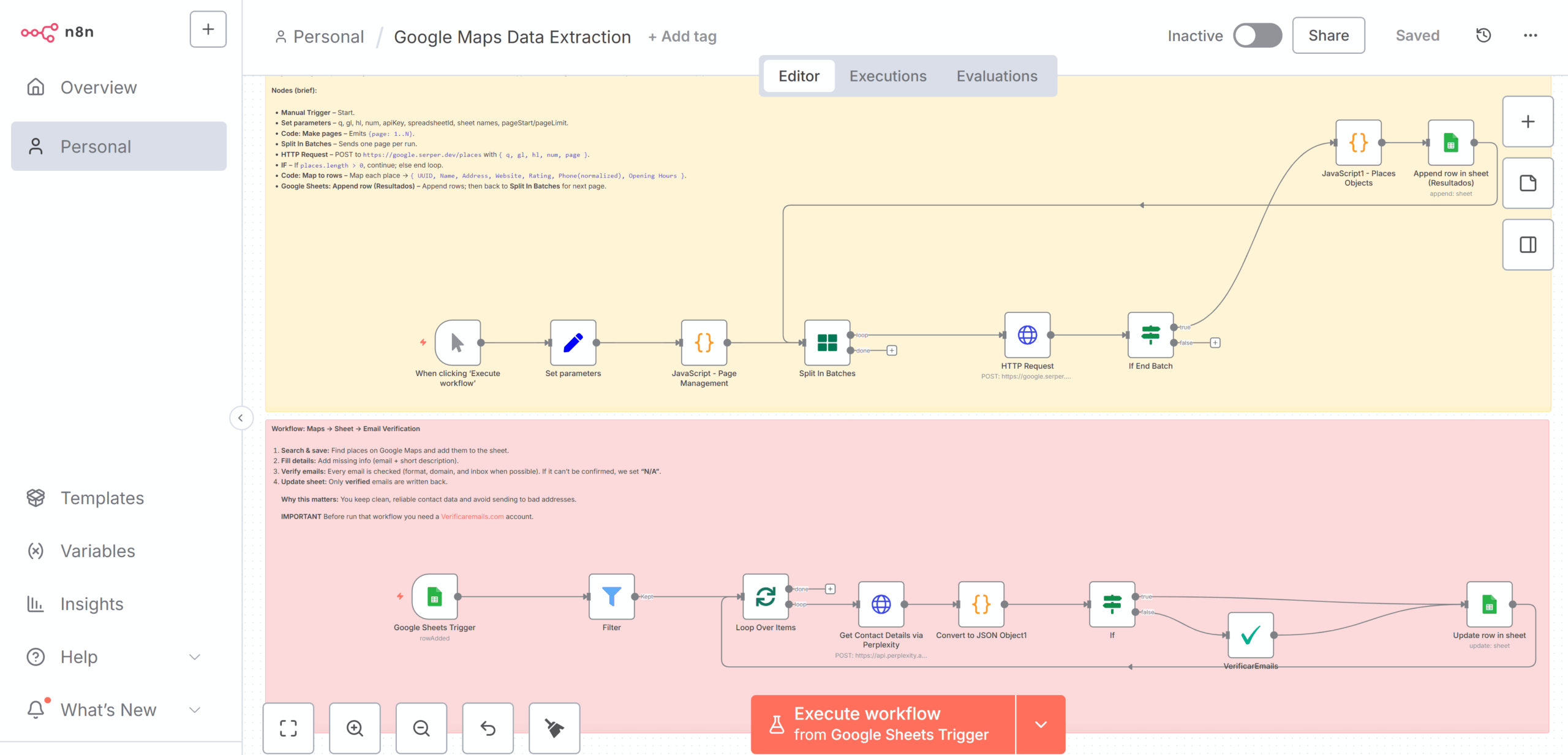1568x755 pixels.
Task: Select the Filter funnel node
Action: point(611,596)
